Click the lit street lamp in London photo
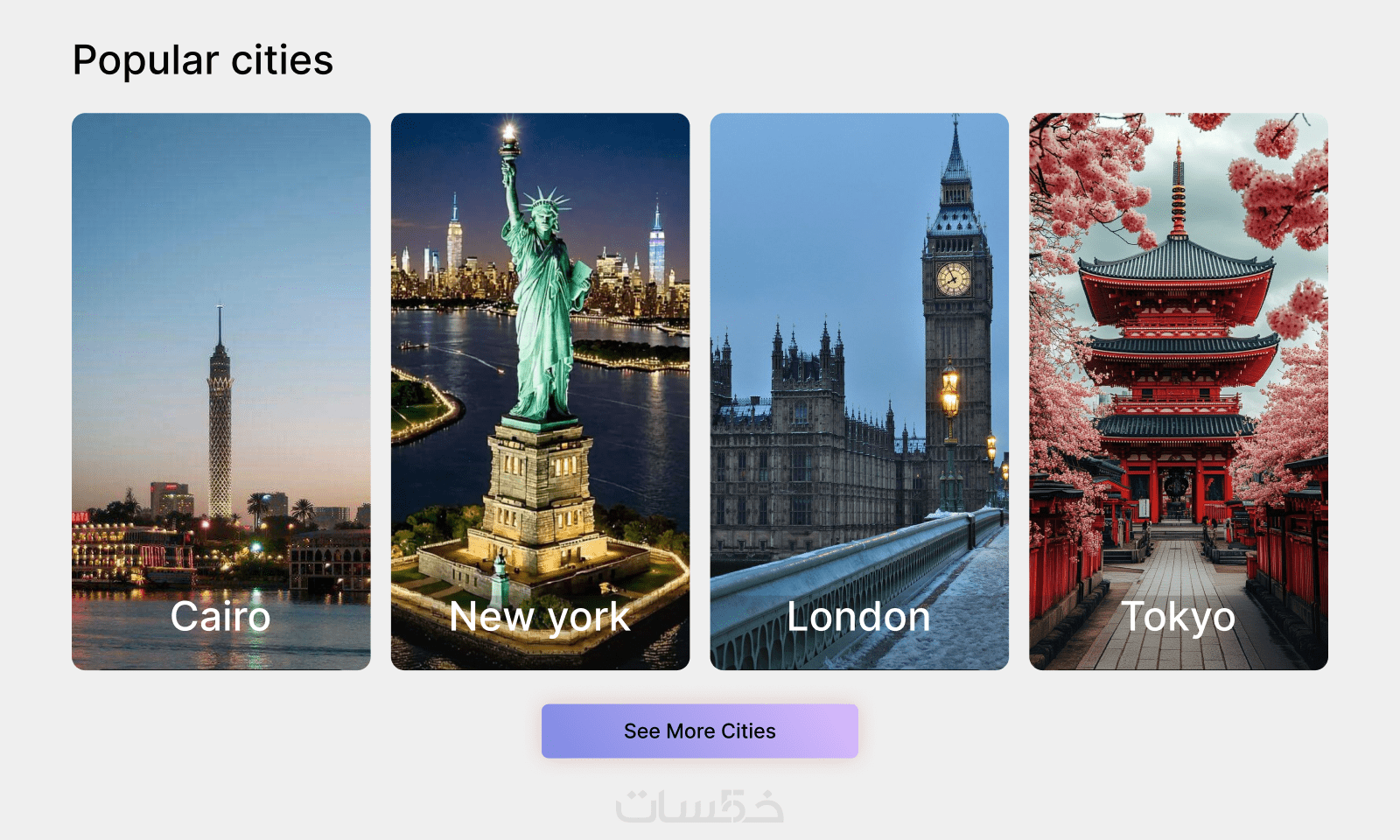Screen dimensions: 1400x840 point(949,391)
